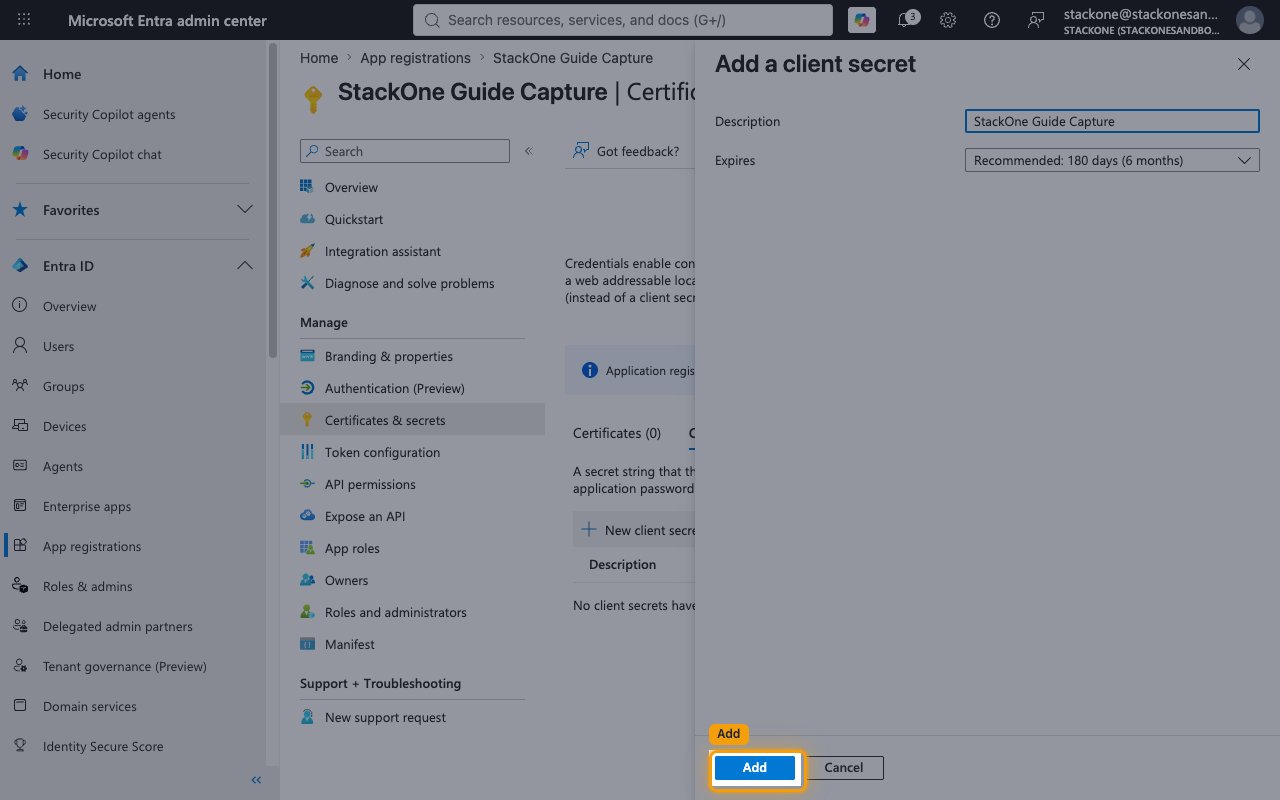
Task: Close the Add a client secret panel
Action: 1243,64
